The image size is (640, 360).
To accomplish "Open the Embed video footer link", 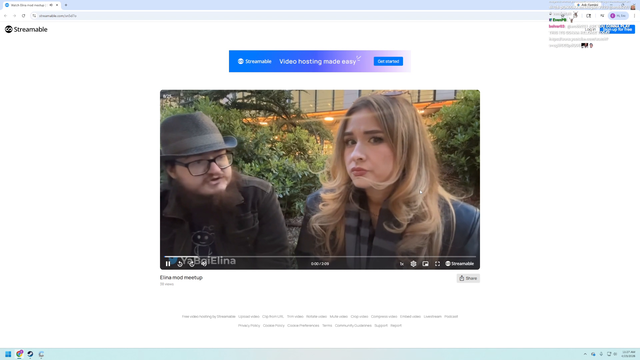I will (410, 317).
